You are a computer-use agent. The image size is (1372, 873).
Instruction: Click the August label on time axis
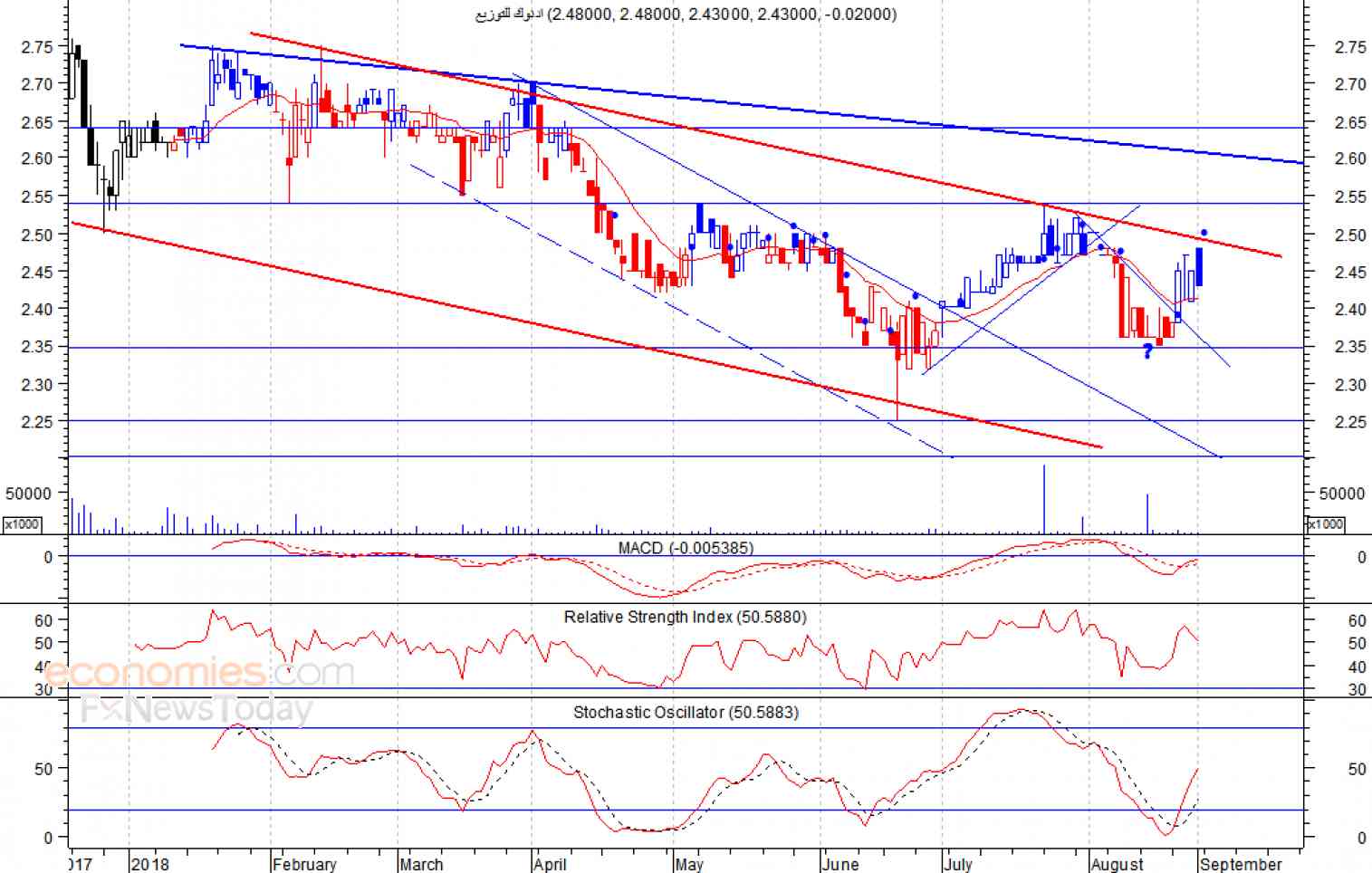(1118, 864)
